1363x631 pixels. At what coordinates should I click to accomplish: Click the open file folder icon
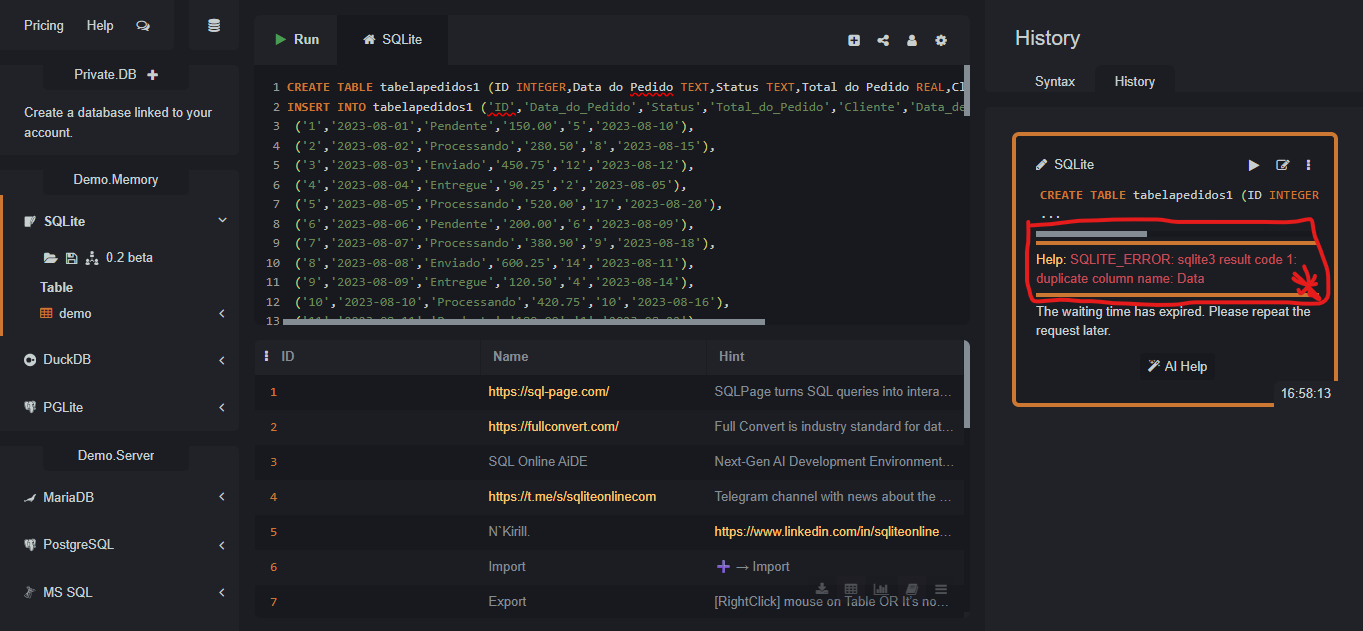[50, 258]
